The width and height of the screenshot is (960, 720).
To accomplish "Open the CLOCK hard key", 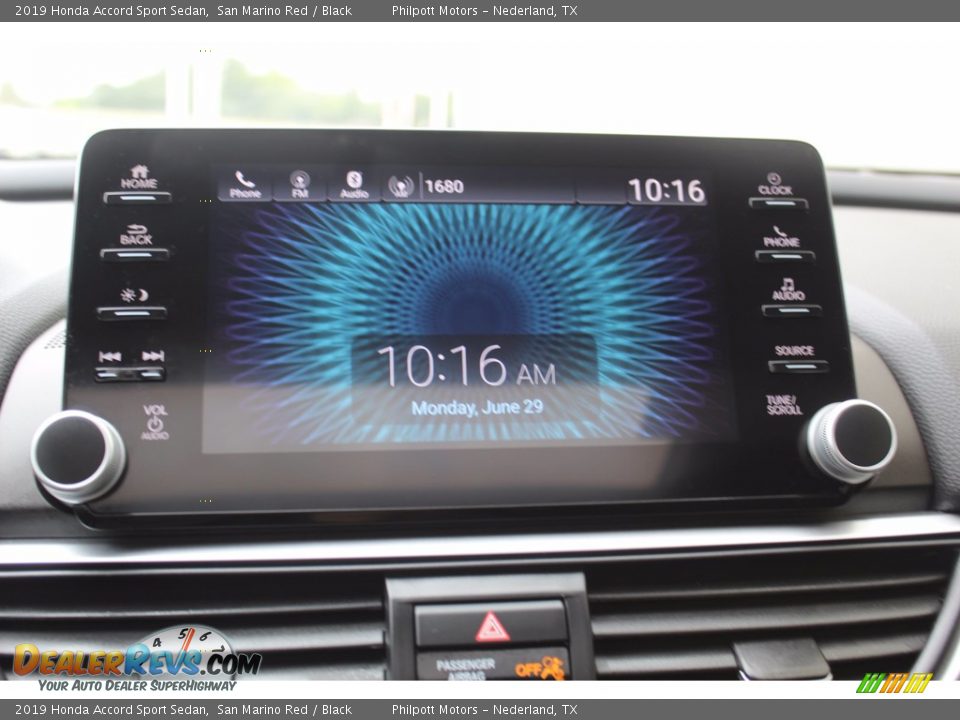I will click(x=777, y=191).
